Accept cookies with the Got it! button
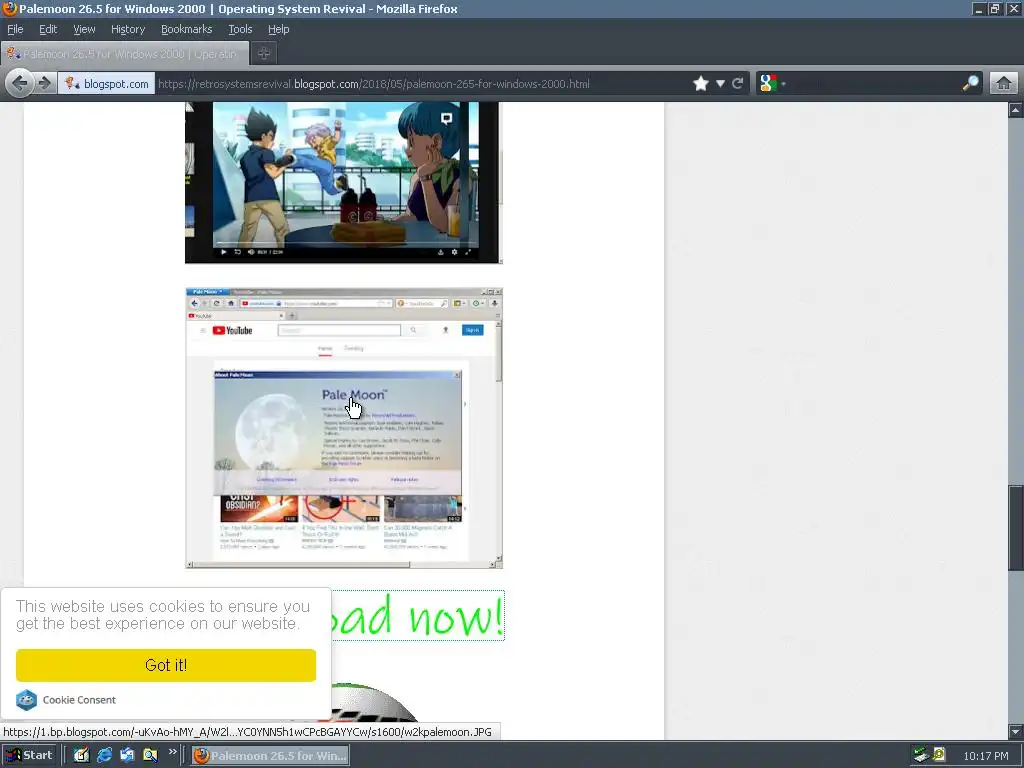 click(166, 665)
